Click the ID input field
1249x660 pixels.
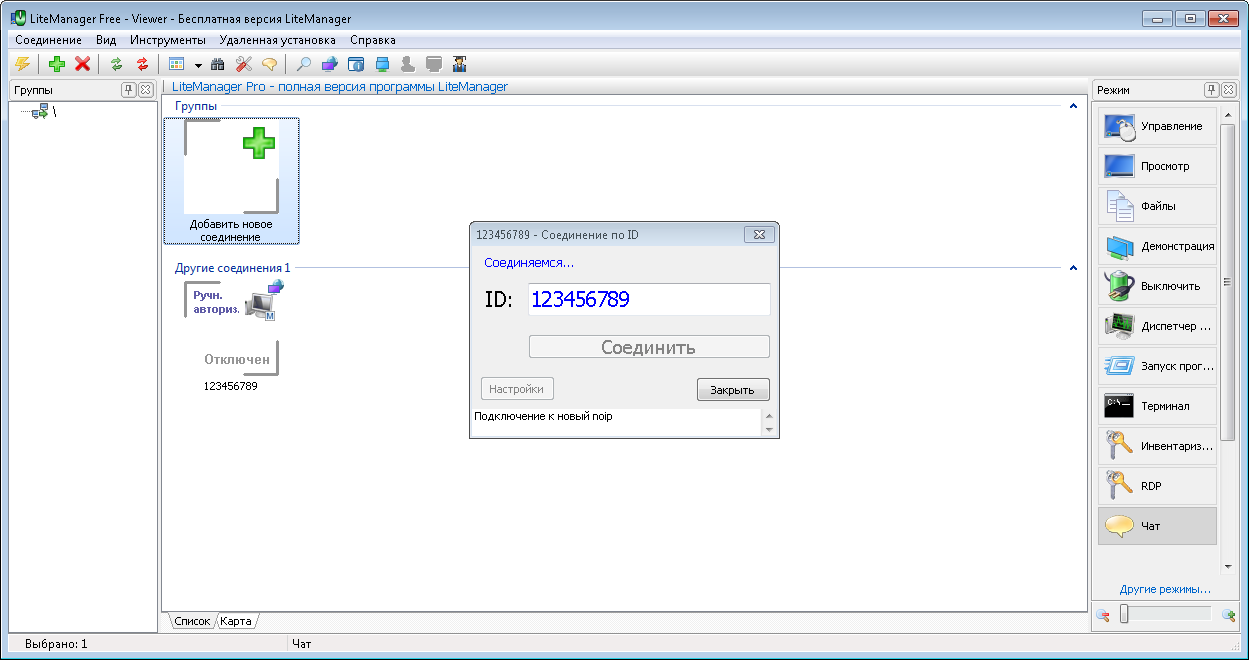pos(648,299)
